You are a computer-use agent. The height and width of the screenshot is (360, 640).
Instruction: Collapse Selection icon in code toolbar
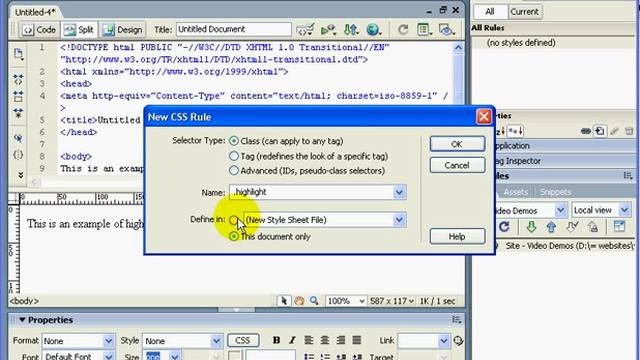(x=18, y=96)
